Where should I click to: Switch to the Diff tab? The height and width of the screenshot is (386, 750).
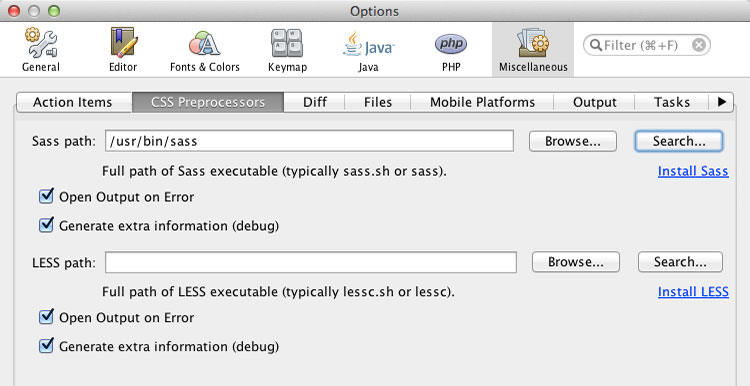pyautogui.click(x=315, y=102)
